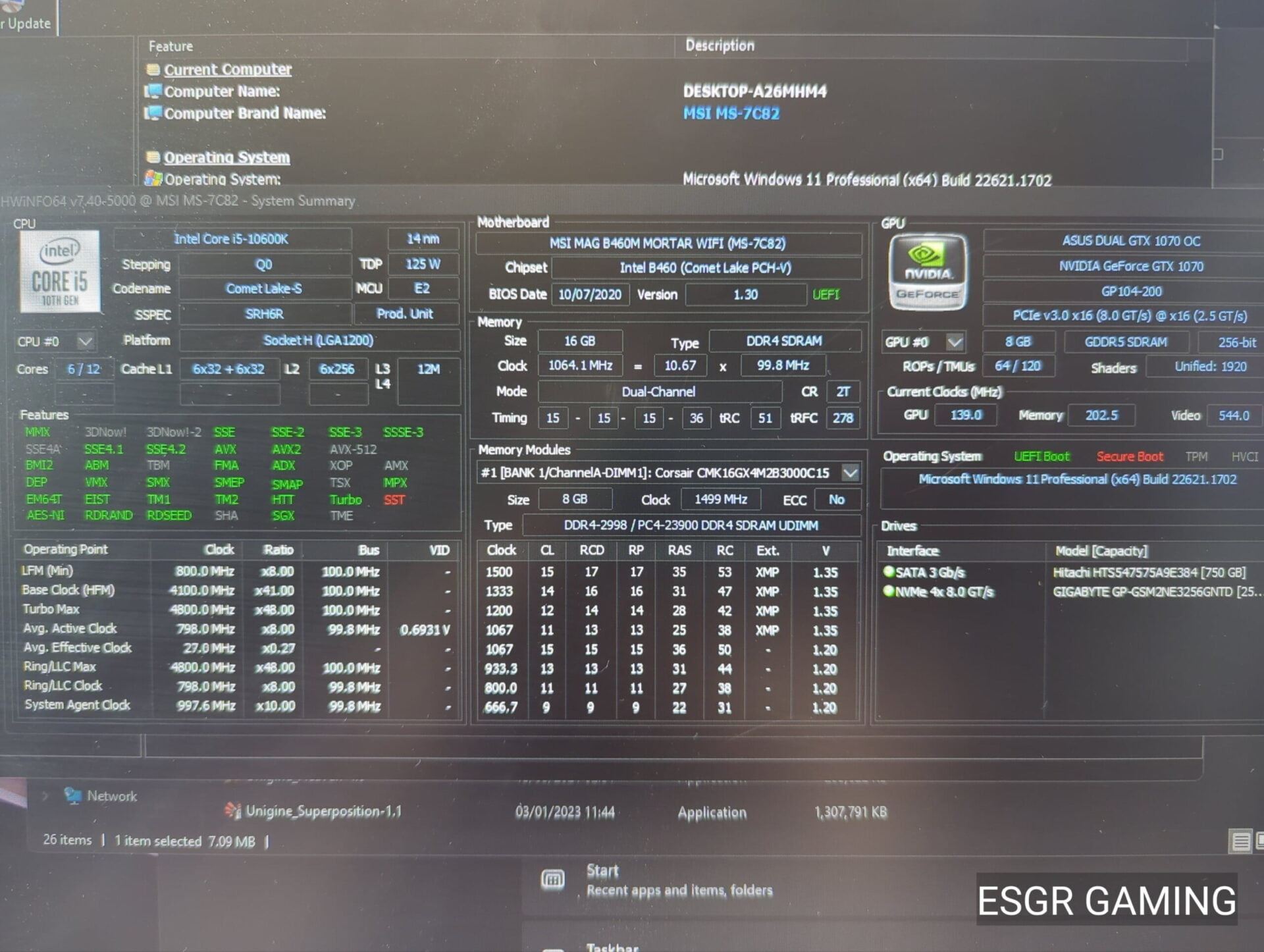Image resolution: width=1264 pixels, height=952 pixels.
Task: Click the Secure Boot status label
Action: [1130, 456]
